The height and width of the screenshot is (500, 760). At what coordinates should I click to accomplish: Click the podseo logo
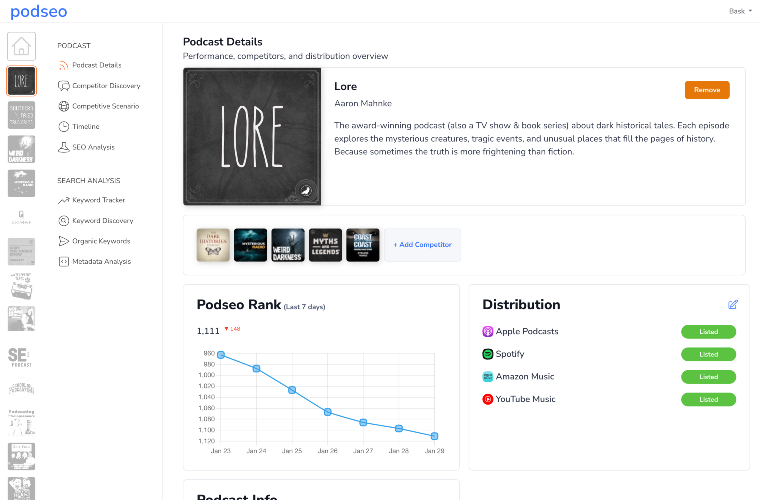pyautogui.click(x=39, y=11)
